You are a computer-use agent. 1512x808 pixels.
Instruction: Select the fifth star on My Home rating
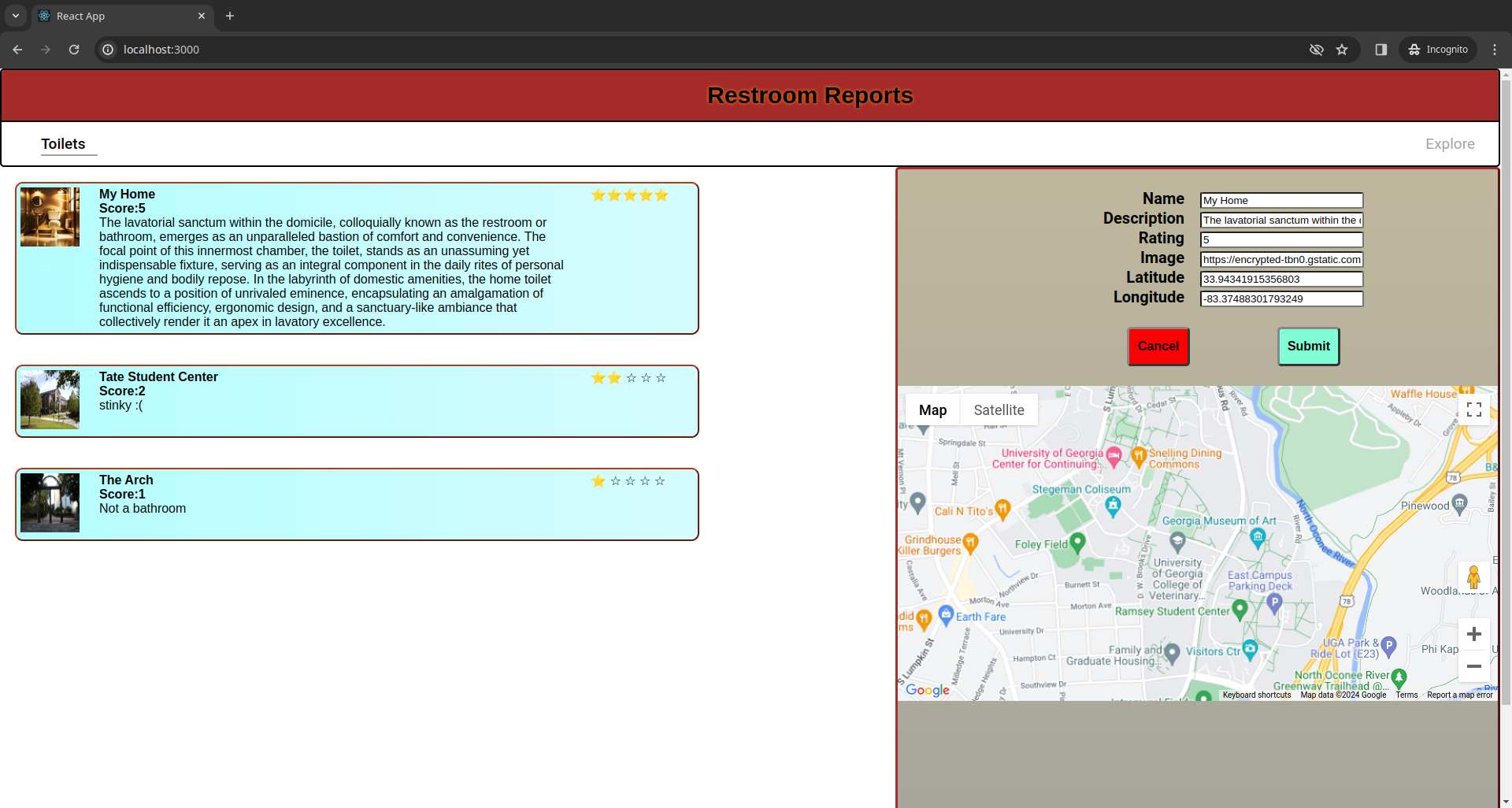[x=661, y=195]
